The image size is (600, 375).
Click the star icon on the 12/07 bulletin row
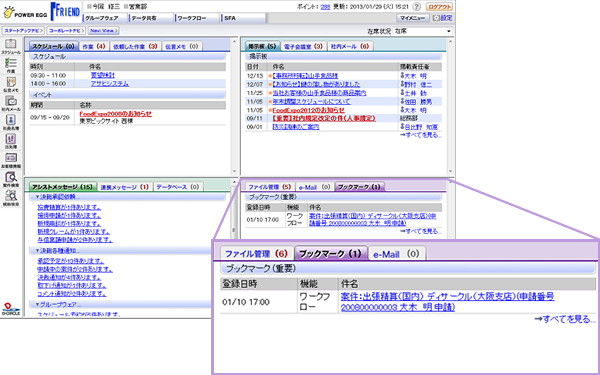pos(270,85)
